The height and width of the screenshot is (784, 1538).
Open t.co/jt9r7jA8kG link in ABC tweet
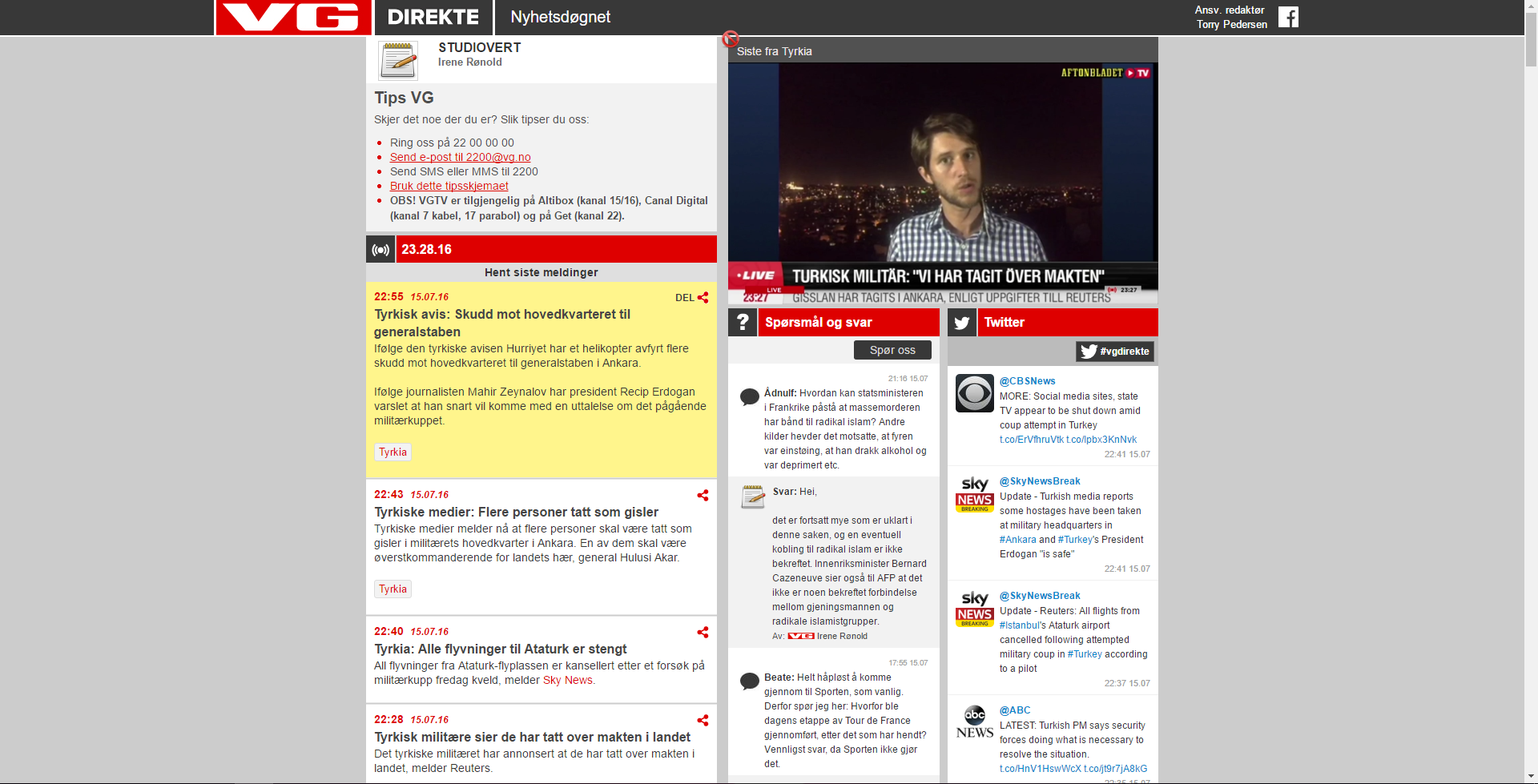1116,769
